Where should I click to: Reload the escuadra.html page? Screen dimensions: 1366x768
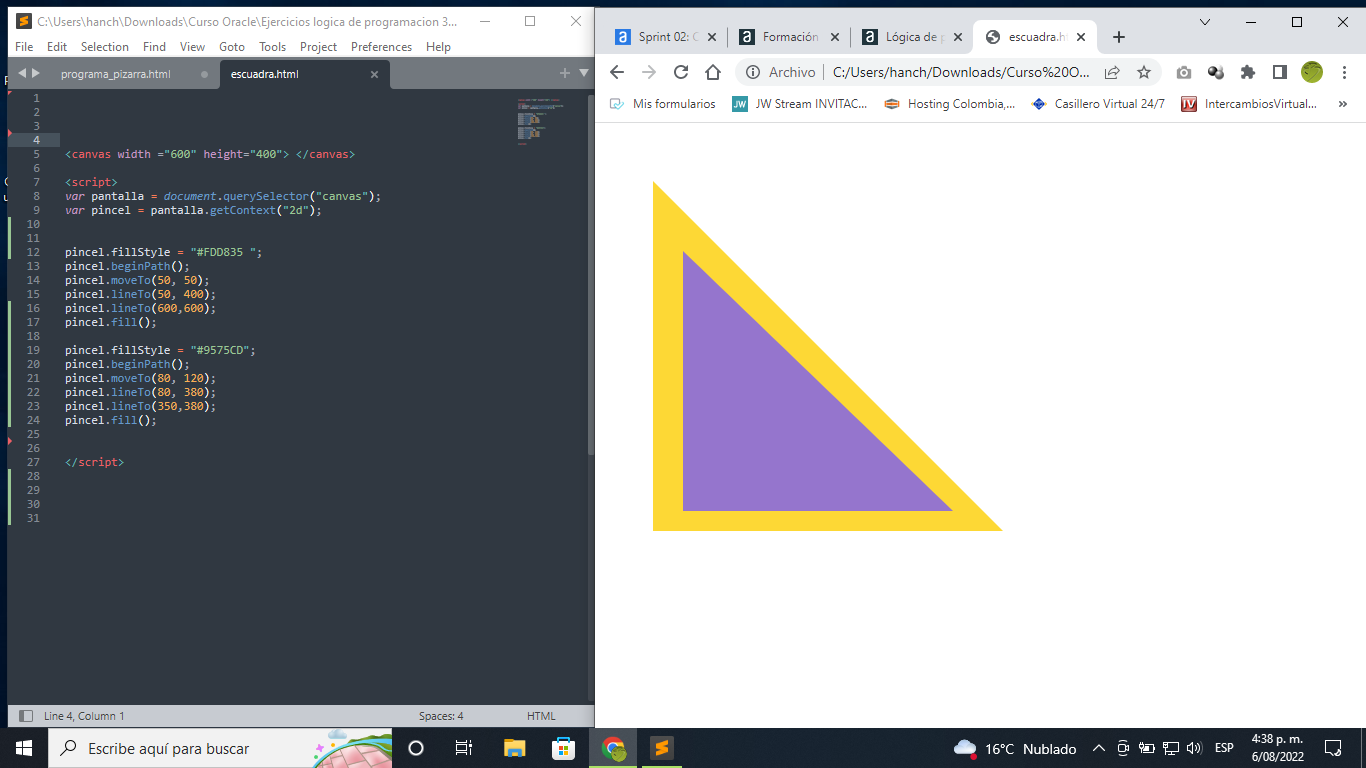(x=681, y=72)
